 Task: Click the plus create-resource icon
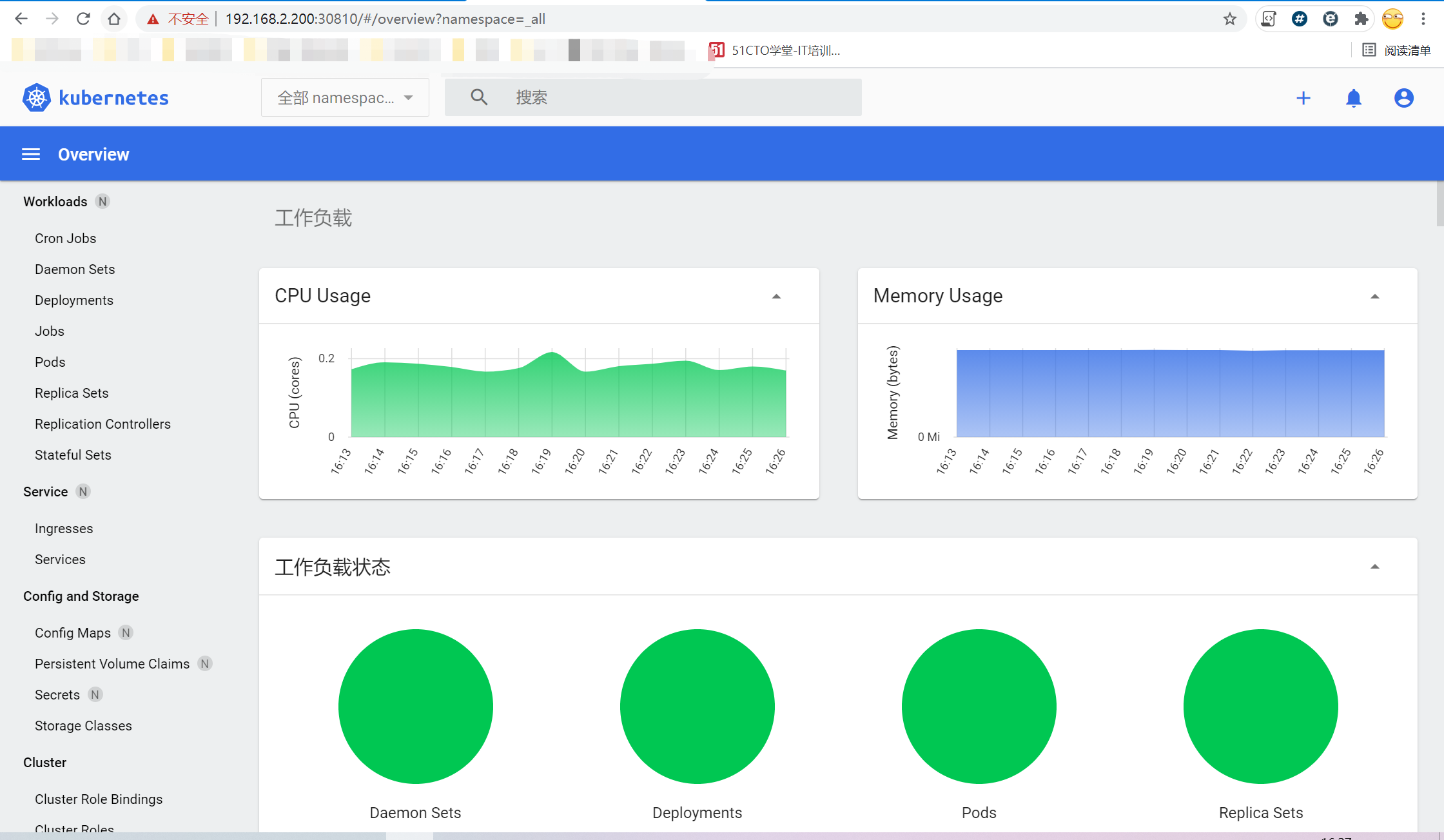[1303, 98]
